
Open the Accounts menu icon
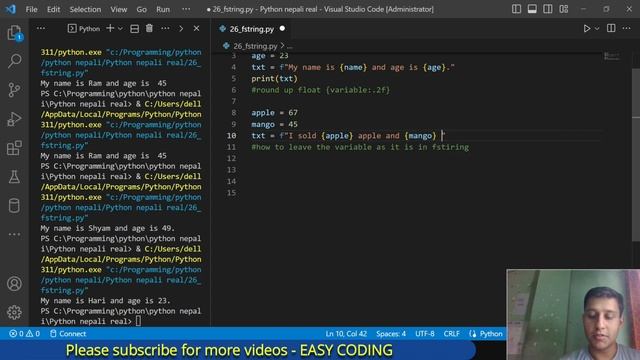point(14,284)
